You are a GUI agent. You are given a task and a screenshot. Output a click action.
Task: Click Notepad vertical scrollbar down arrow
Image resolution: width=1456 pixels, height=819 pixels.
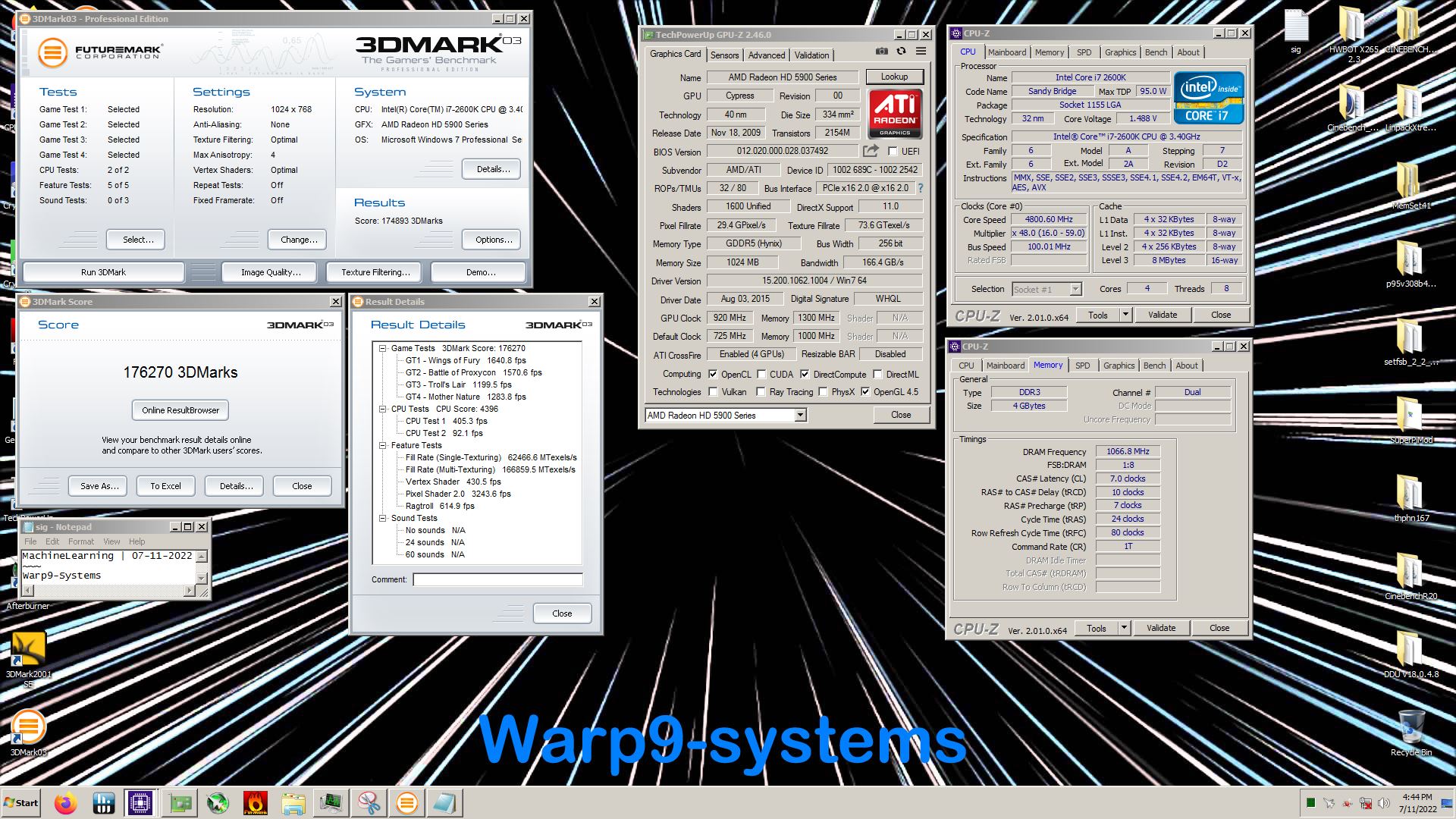[x=202, y=578]
